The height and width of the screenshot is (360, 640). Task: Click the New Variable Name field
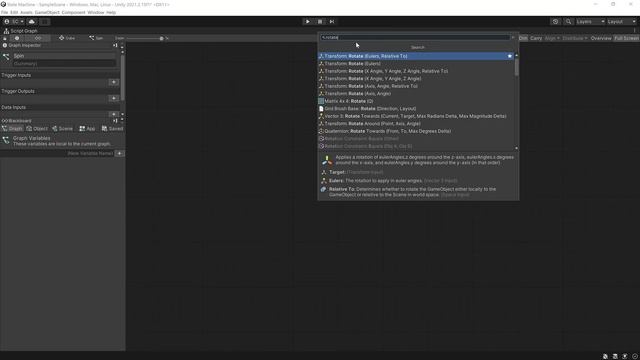(x=58, y=153)
